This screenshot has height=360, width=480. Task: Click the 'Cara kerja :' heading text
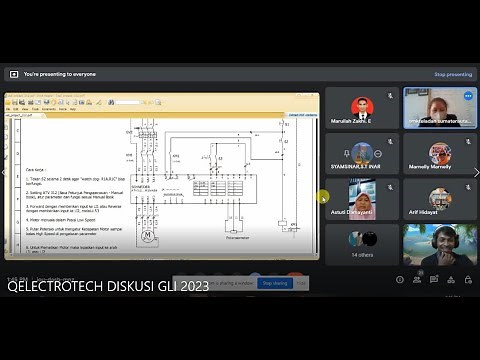(x=36, y=170)
